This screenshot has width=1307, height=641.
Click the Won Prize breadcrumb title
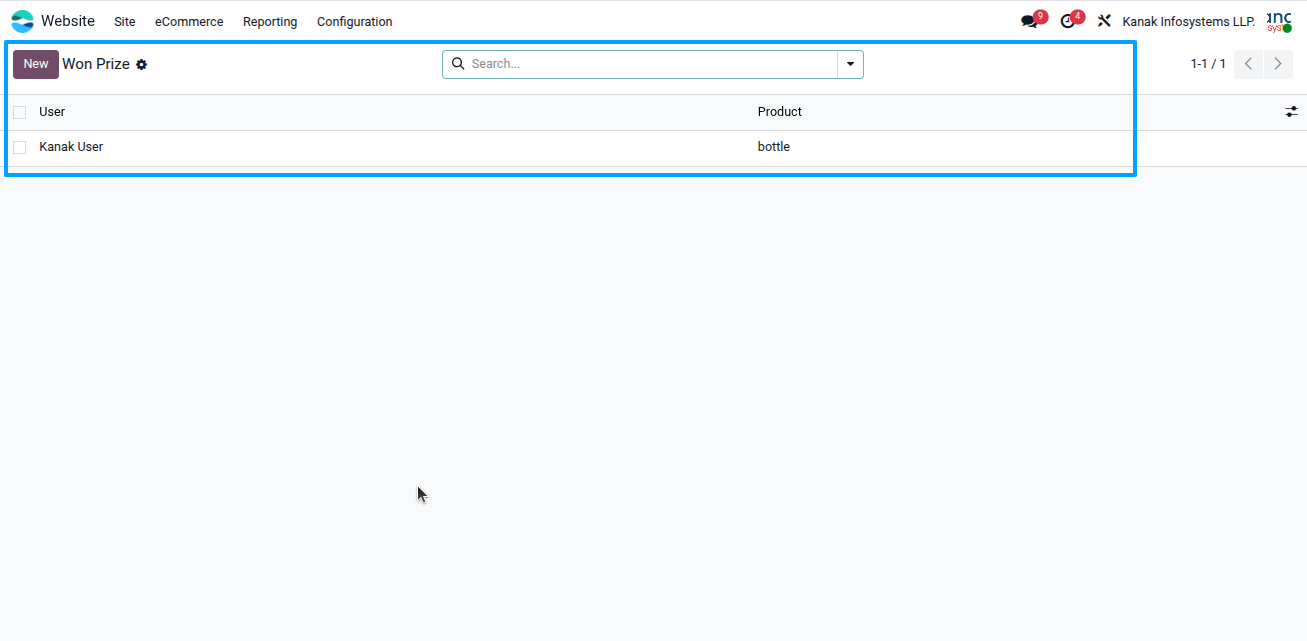click(x=96, y=64)
